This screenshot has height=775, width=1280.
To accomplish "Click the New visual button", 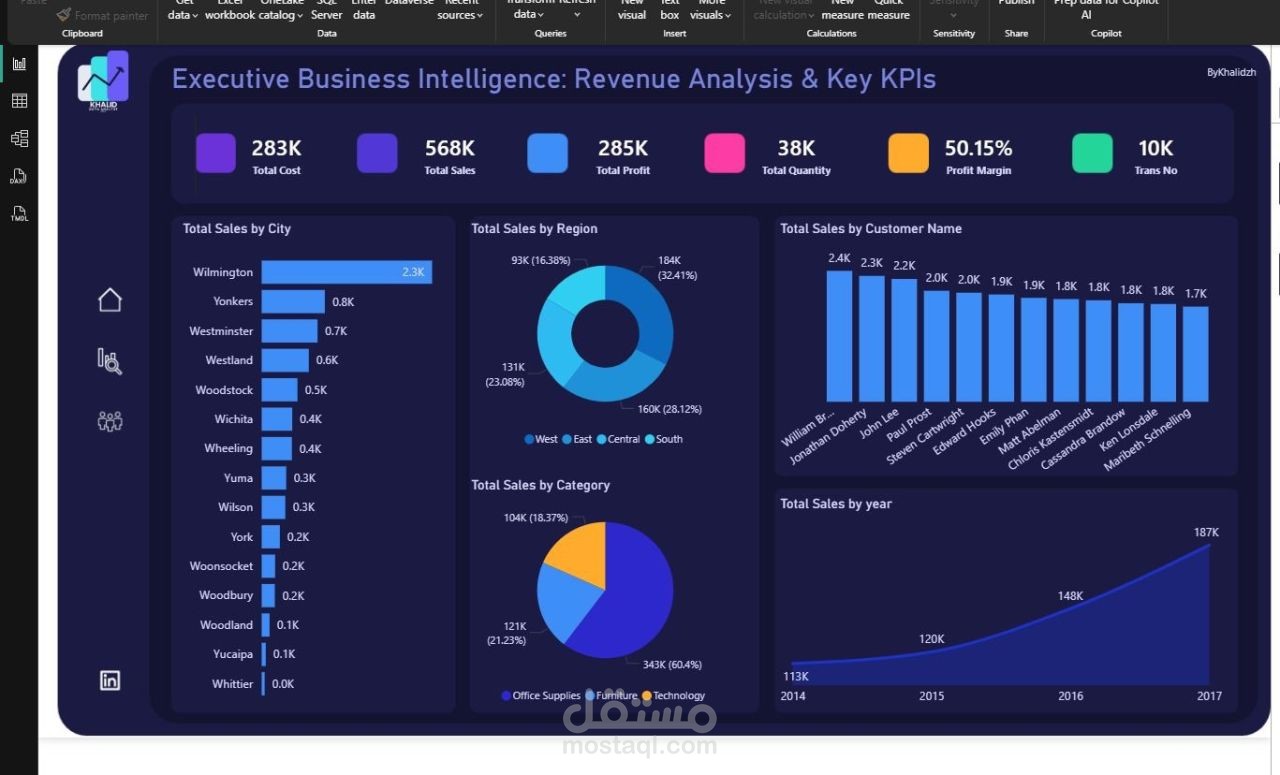I will (x=632, y=12).
